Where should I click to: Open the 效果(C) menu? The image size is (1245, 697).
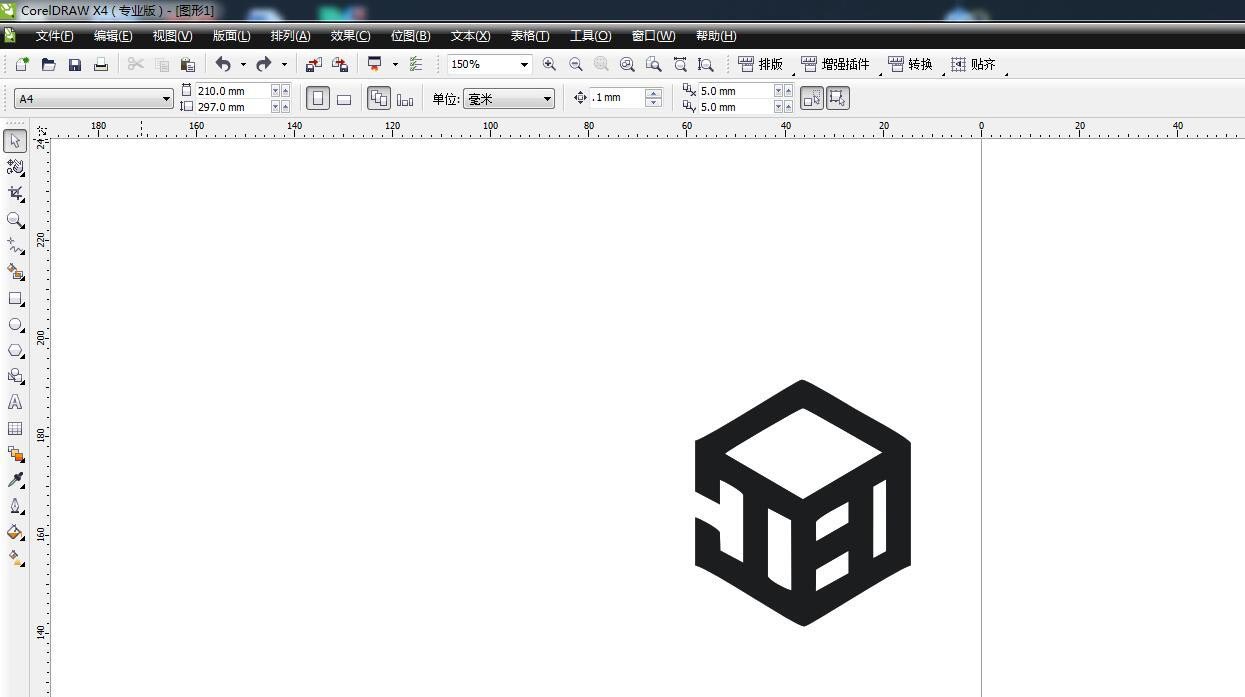pos(350,36)
